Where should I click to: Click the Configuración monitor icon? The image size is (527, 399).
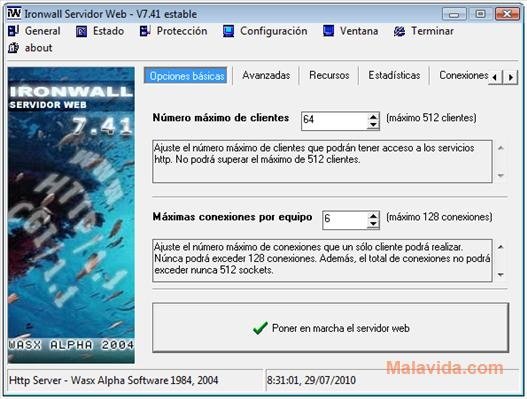(228, 31)
